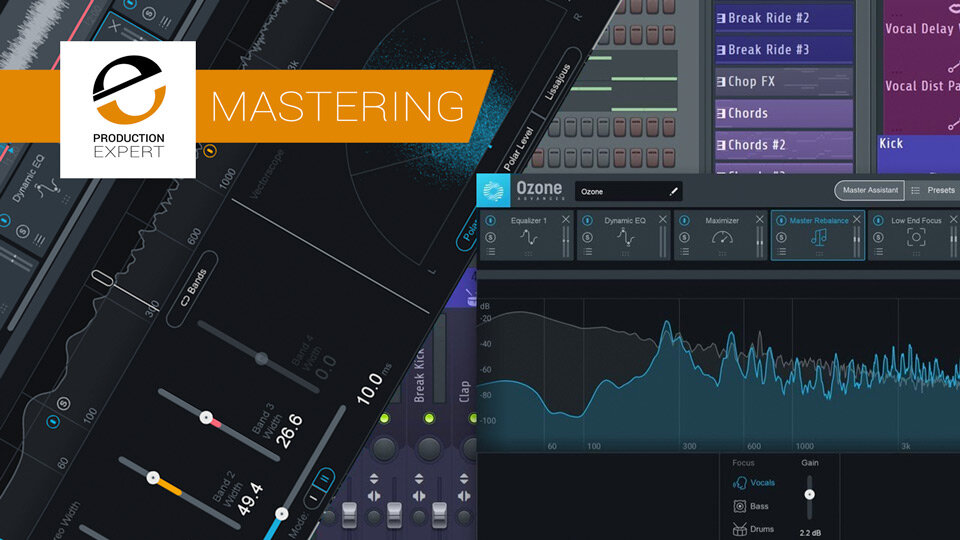This screenshot has height=540, width=960.
Task: Click the Band 4 Width slider handle
Action: point(261,358)
